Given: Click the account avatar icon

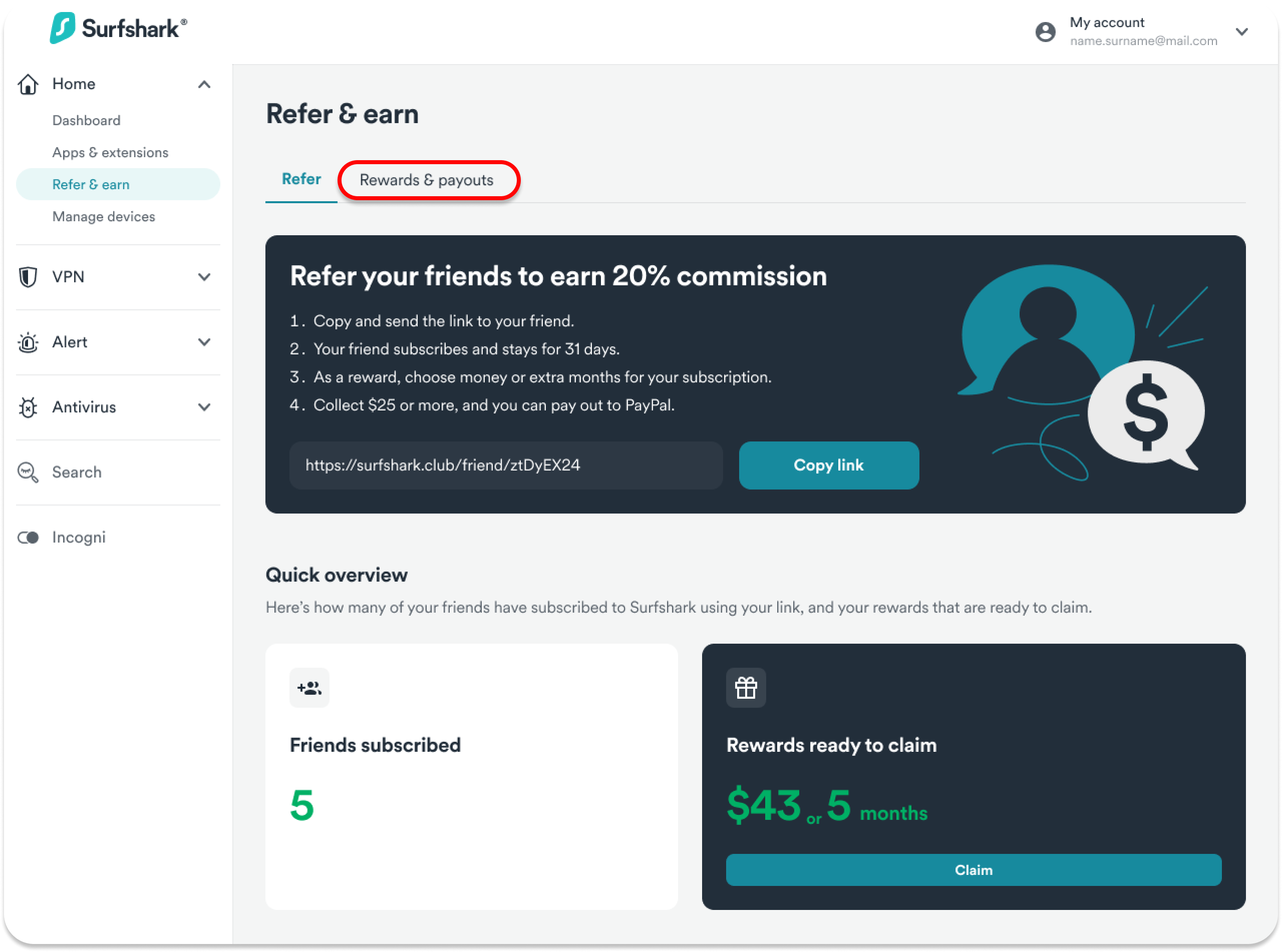Looking at the screenshot, I should point(1045,32).
